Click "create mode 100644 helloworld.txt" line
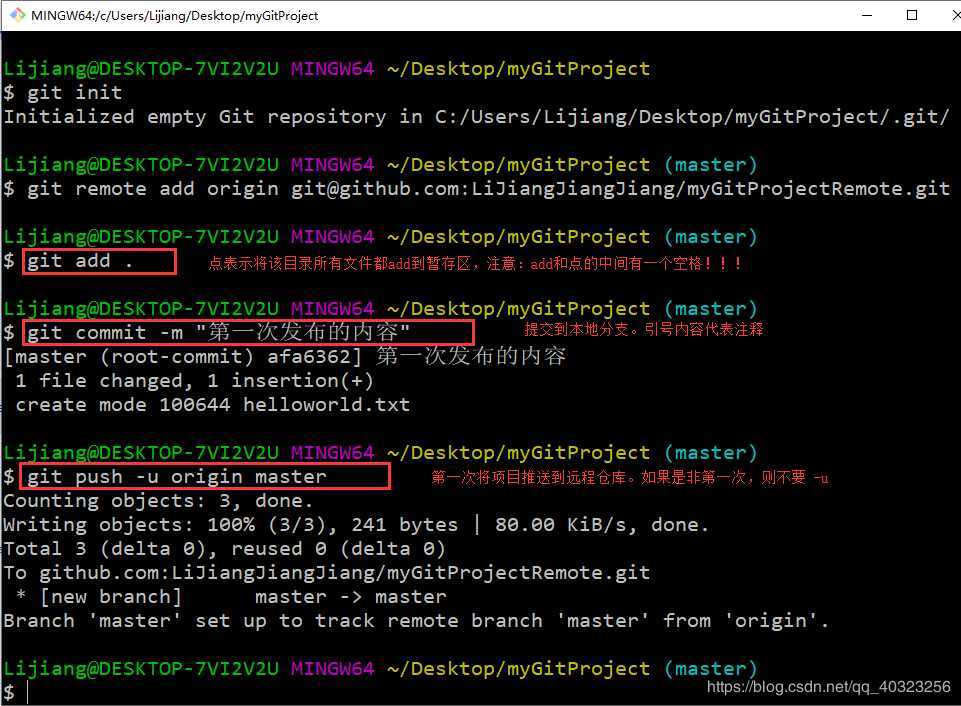This screenshot has height=706, width=961. 213,404
